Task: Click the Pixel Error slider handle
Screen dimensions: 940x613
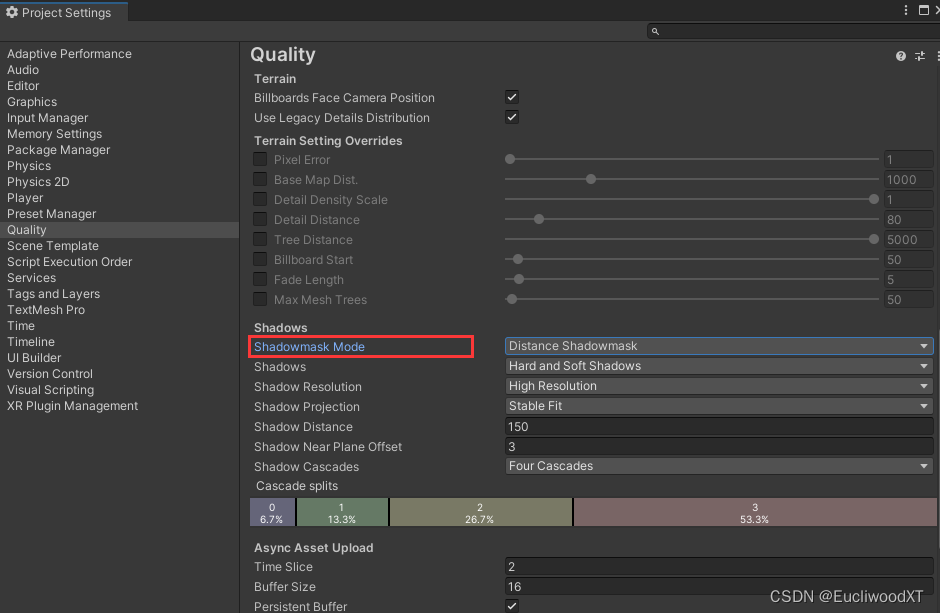Action: [510, 159]
